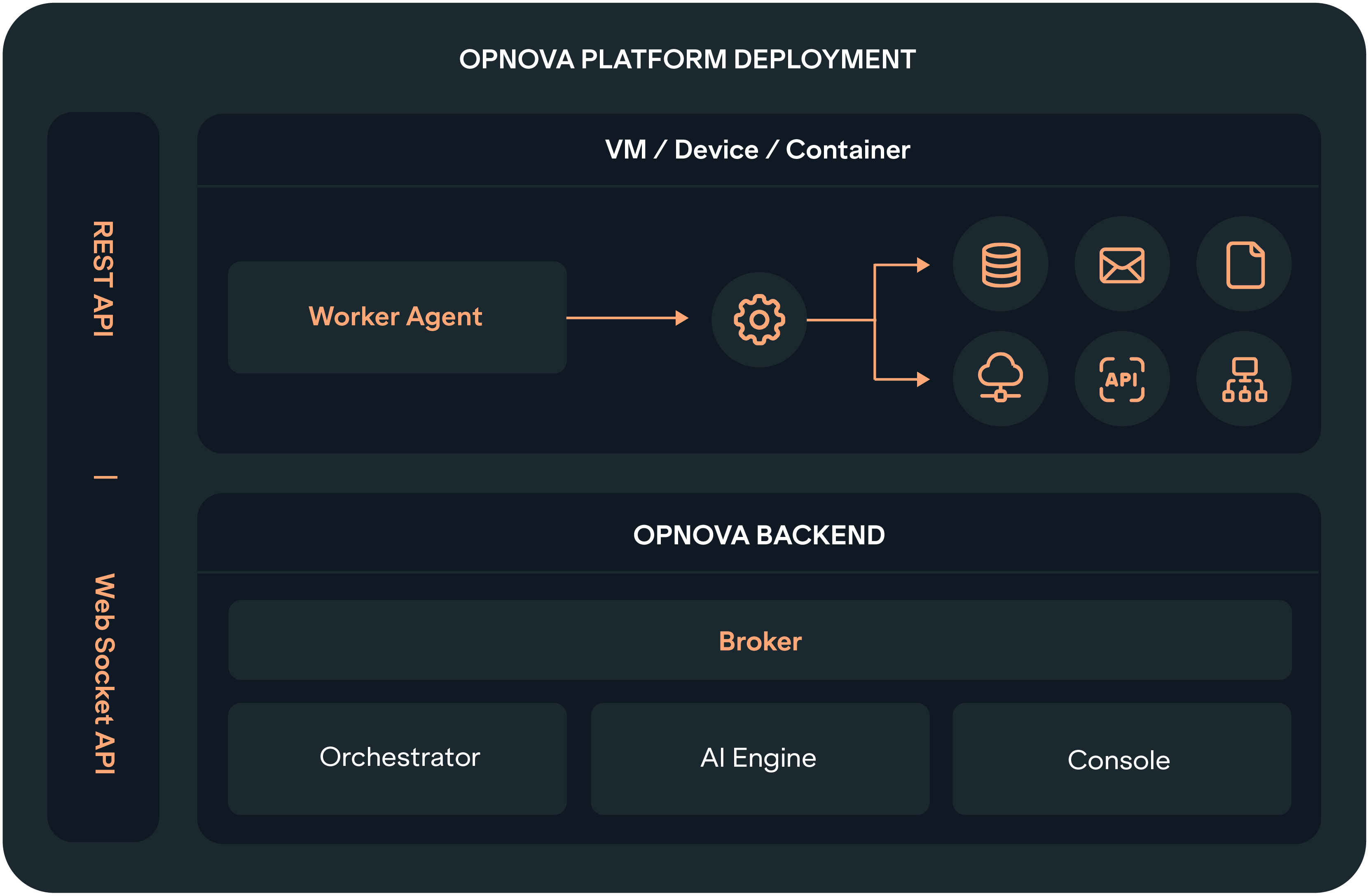Click the OPNOVA BACKEND heading

click(759, 535)
